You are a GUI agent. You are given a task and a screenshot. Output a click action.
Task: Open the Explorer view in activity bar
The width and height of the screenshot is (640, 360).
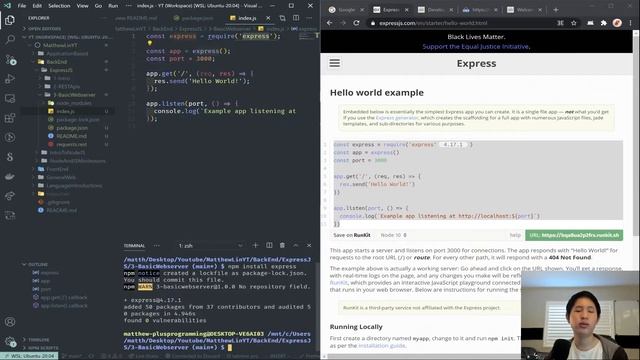point(10,20)
